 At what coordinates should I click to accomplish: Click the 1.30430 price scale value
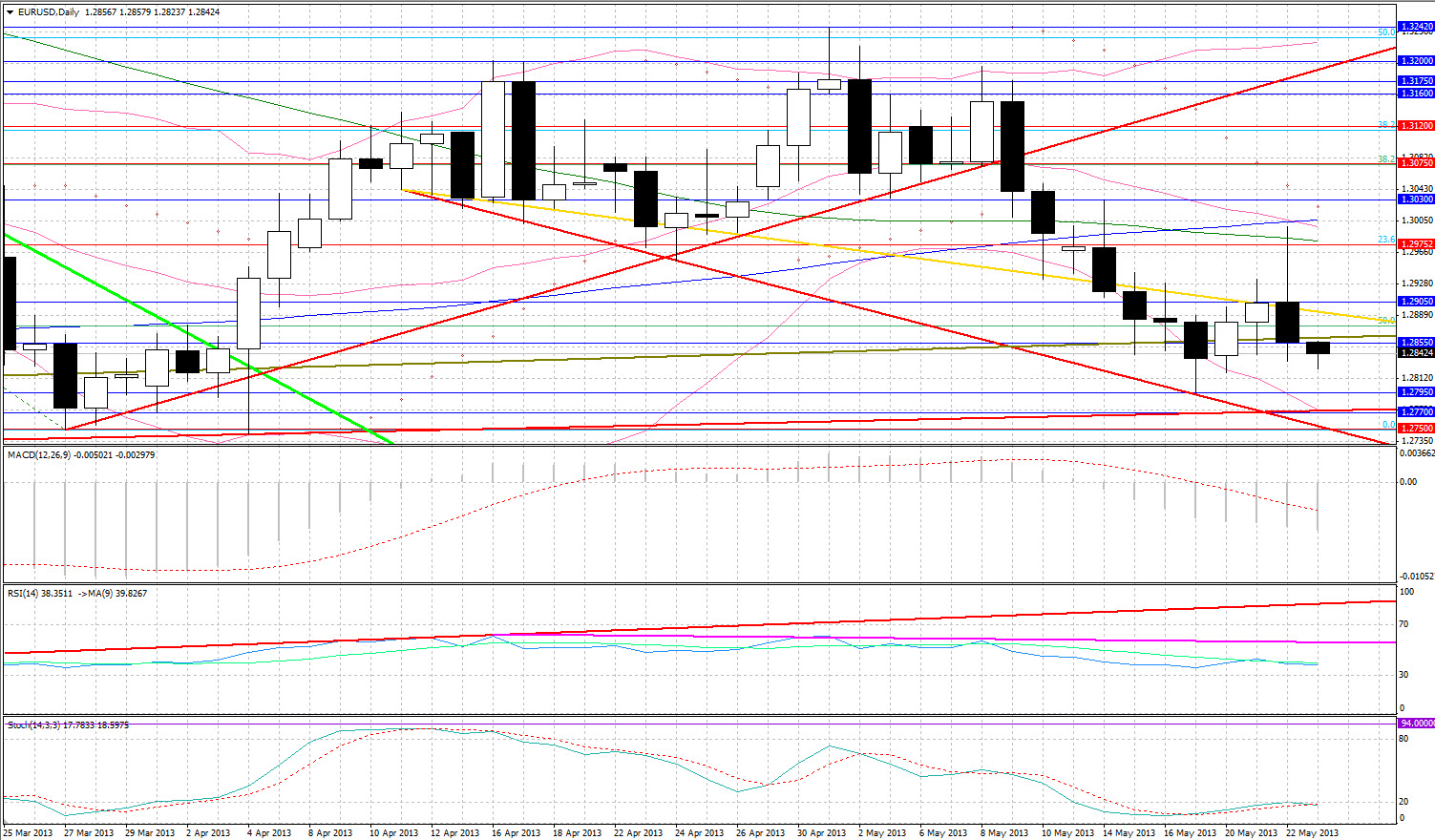pos(1416,189)
